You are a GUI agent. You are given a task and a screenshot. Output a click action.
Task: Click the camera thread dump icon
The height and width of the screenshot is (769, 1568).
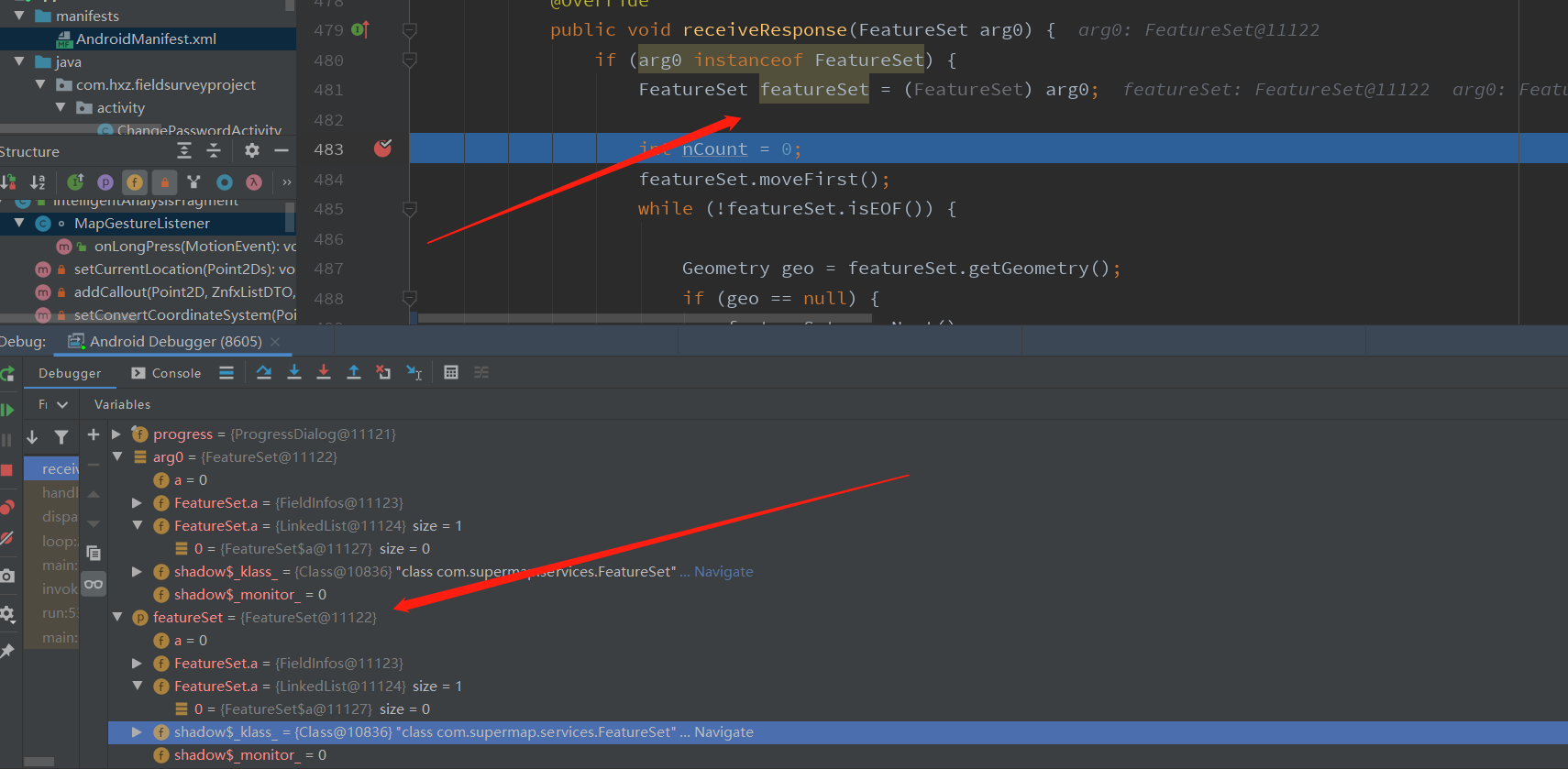6,576
